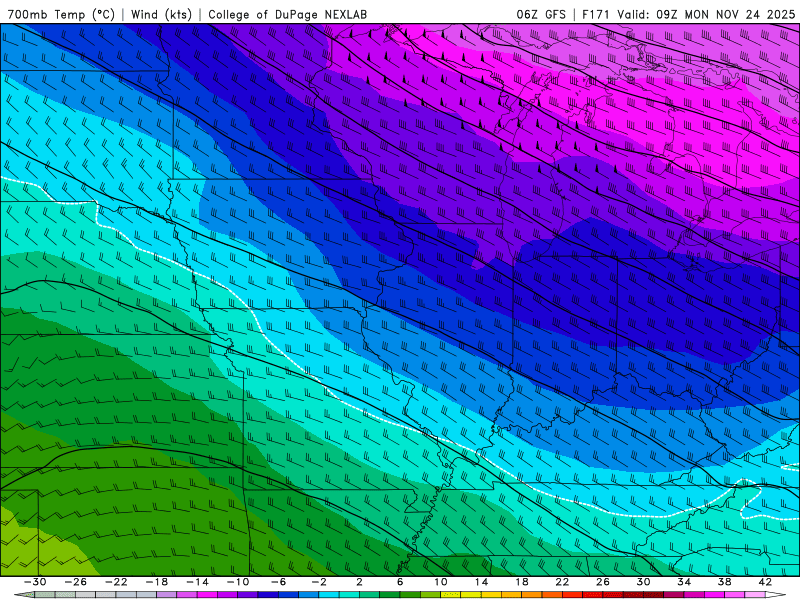Image resolution: width=800 pixels, height=600 pixels.
Task: Select the −6 label on the color scale
Action: coord(279,582)
